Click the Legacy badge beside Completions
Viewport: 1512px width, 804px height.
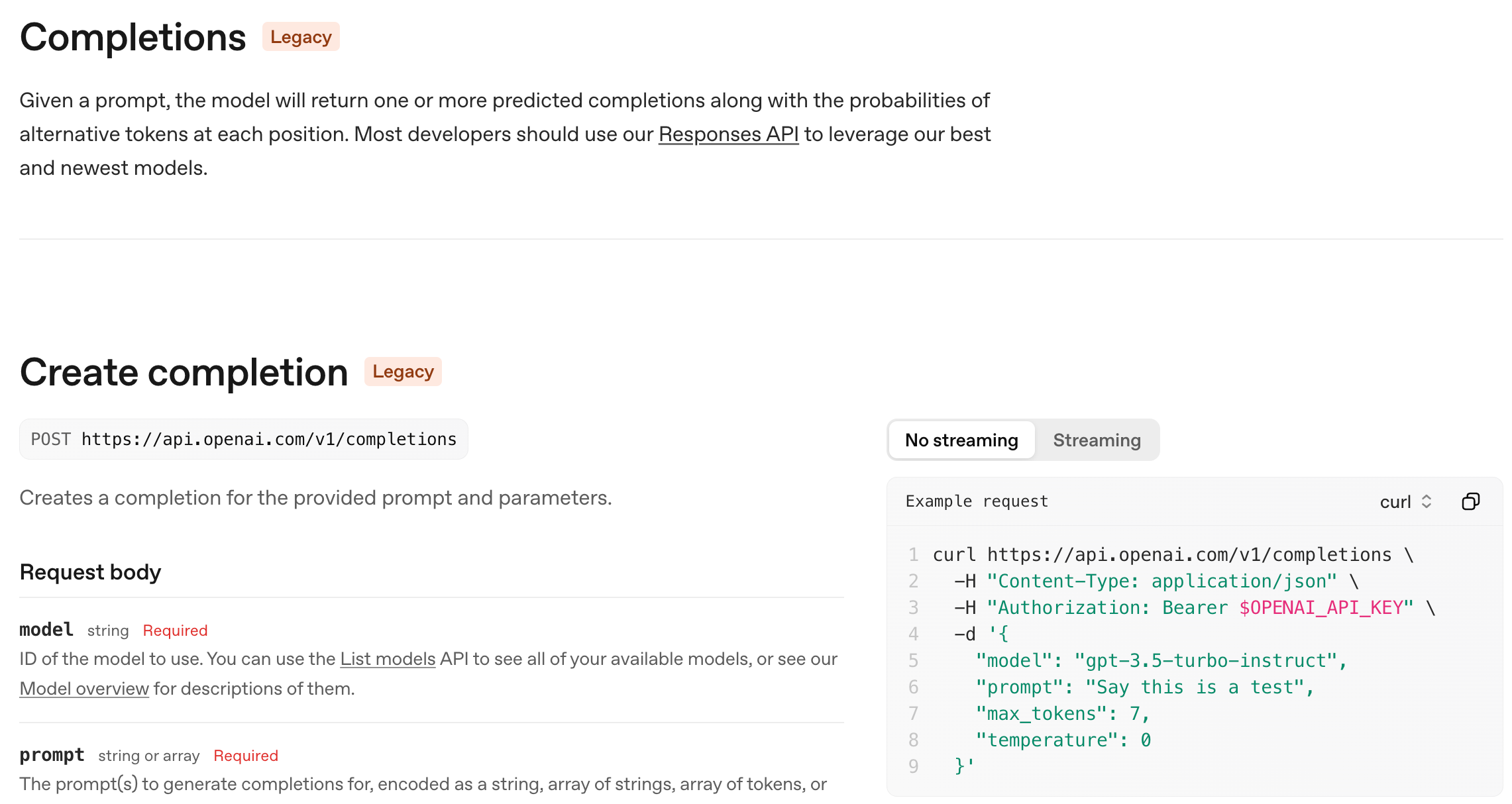[301, 37]
